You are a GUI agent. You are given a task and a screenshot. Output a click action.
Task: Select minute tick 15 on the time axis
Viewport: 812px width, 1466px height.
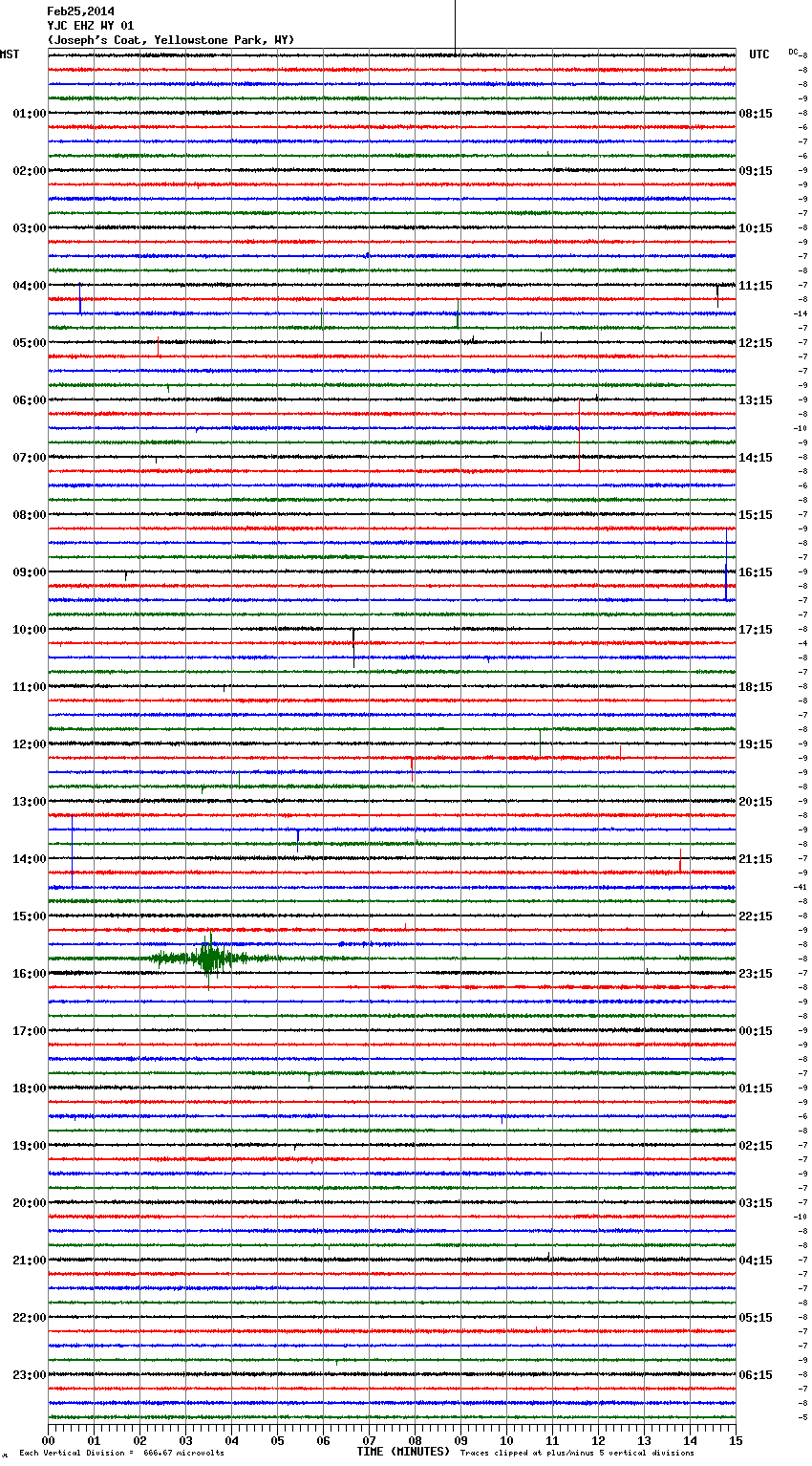(x=736, y=1440)
